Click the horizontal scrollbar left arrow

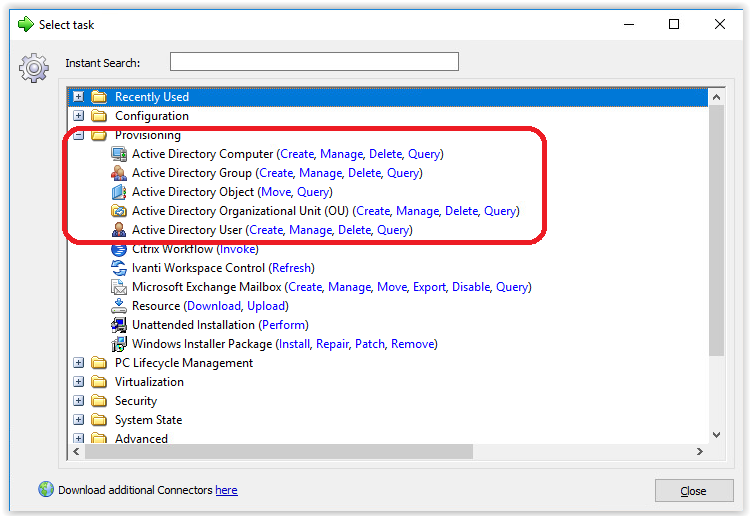[76, 451]
